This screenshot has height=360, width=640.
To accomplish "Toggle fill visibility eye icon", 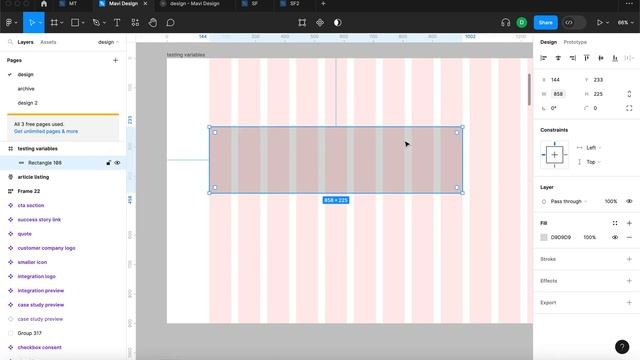I will point(615,237).
